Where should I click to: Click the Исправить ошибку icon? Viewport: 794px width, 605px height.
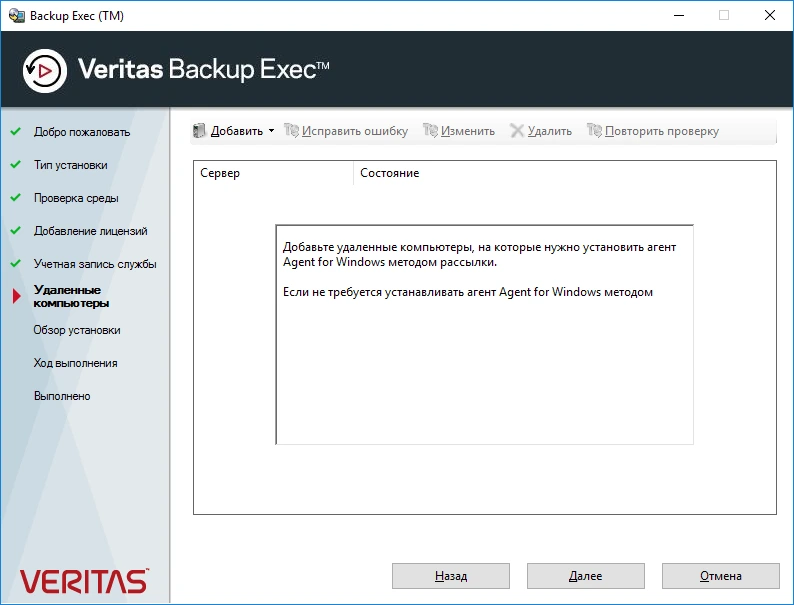pos(291,131)
